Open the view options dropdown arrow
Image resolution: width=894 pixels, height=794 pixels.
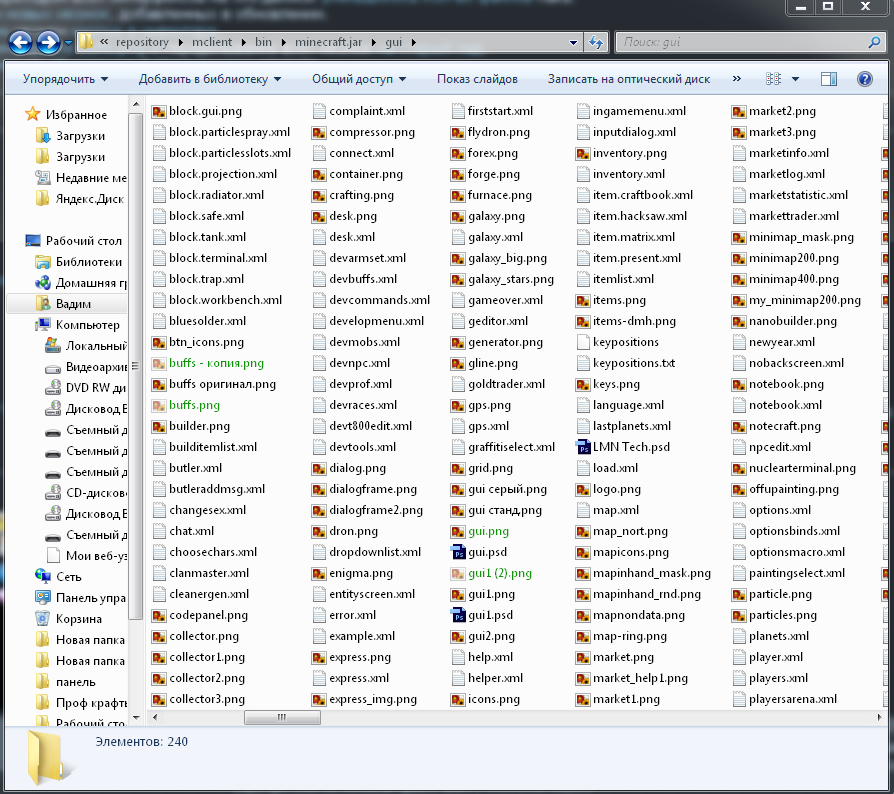(796, 79)
